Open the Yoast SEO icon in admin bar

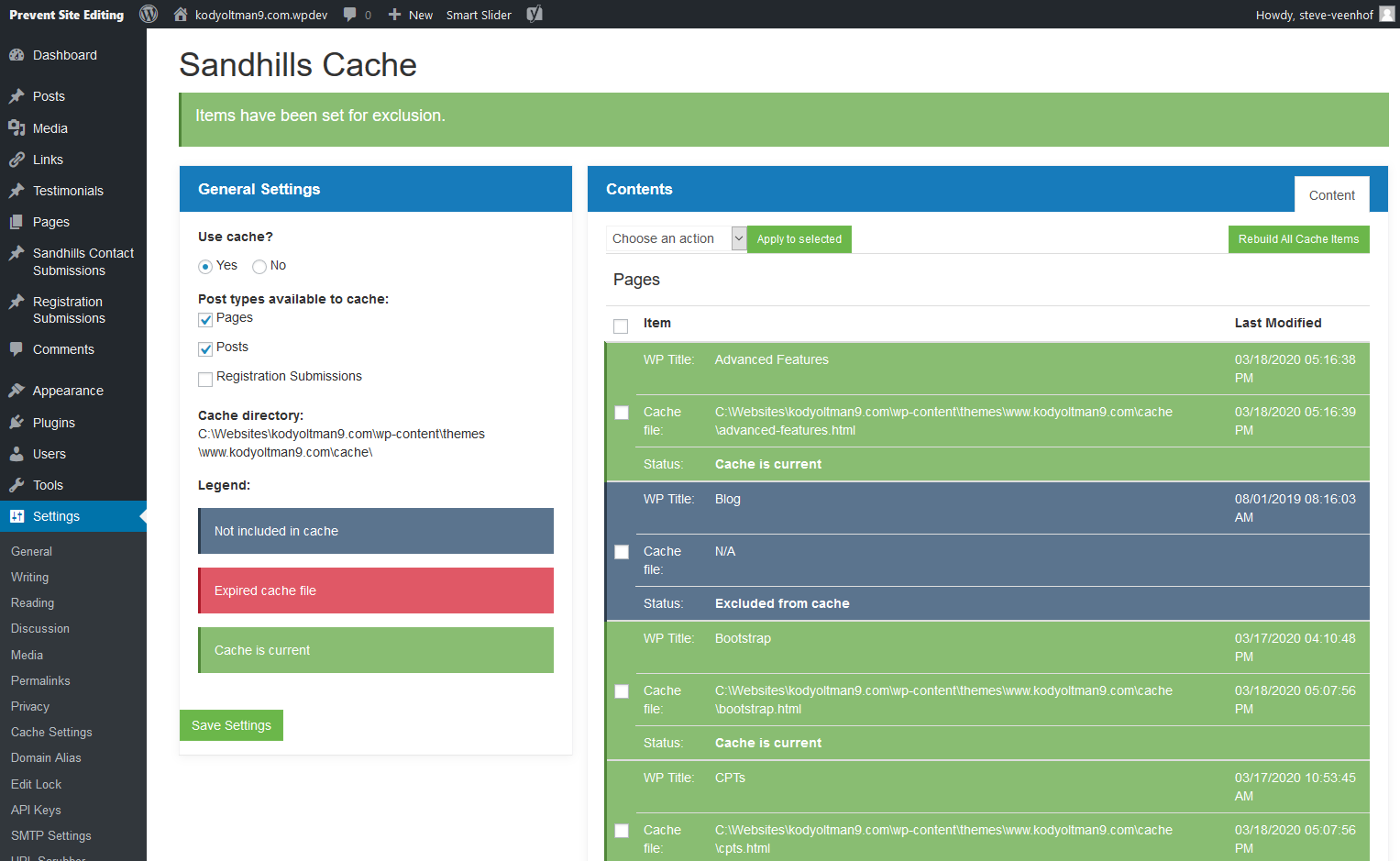(535, 14)
